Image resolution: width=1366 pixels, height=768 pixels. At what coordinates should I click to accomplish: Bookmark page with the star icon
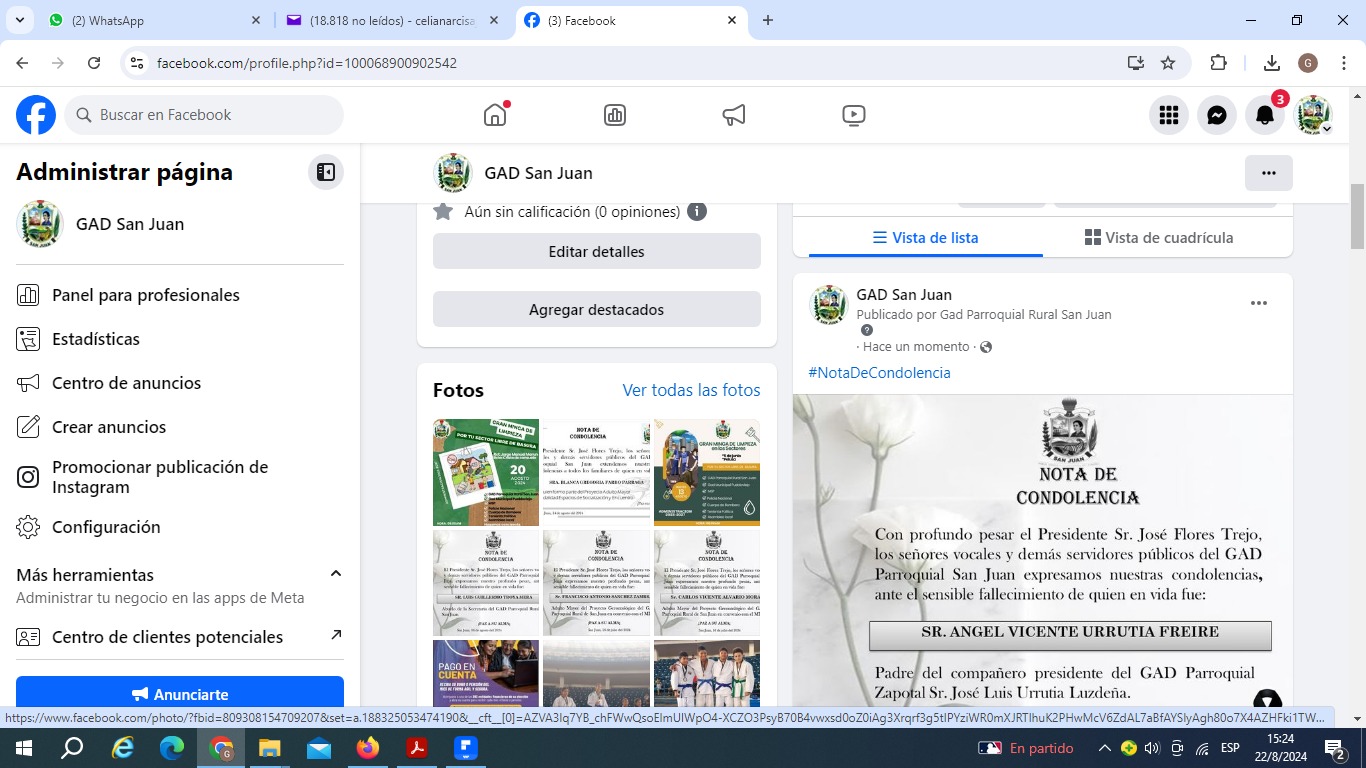(1168, 63)
